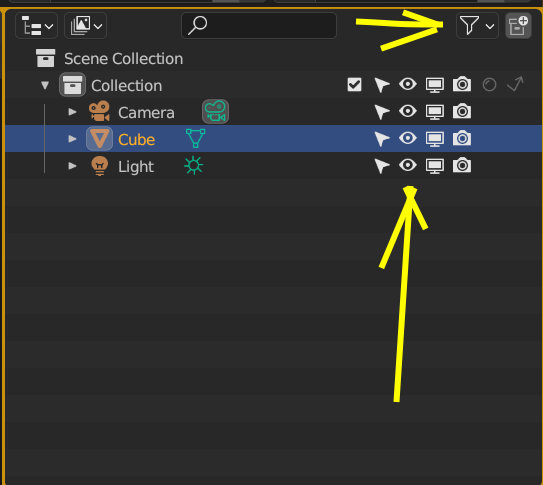Toggle the Light eye visibility icon
Screen dimensions: 543x485
click(408, 165)
